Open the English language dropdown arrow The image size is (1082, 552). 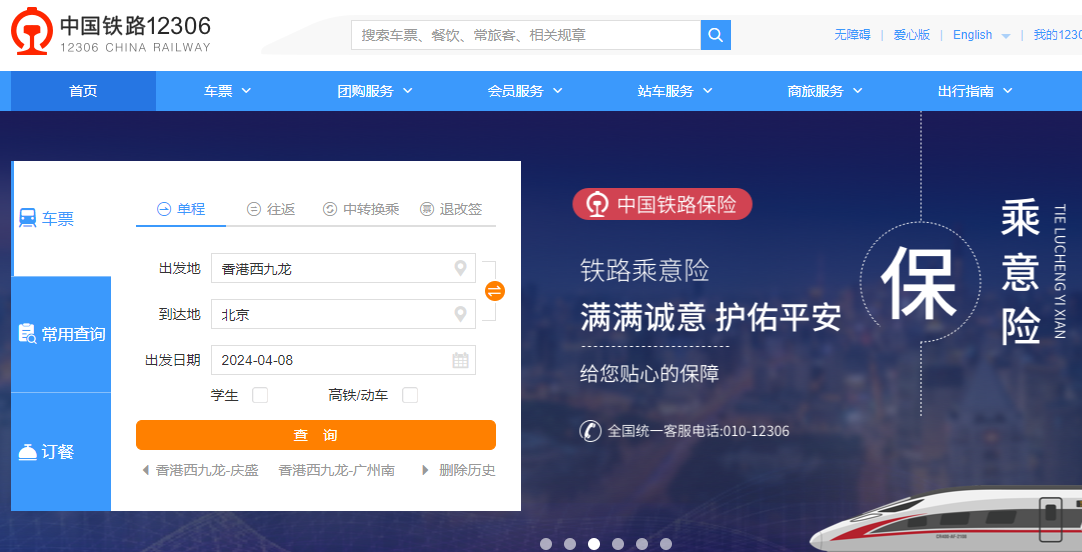1005,37
